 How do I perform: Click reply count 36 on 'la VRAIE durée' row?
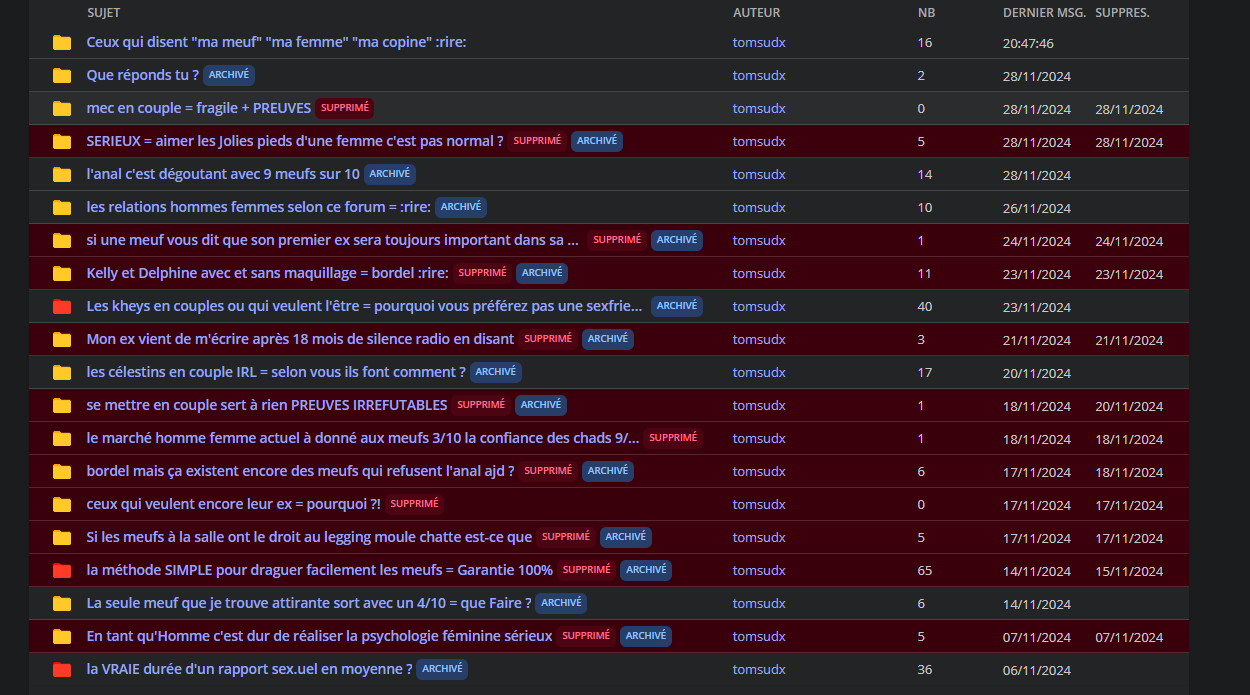[925, 669]
